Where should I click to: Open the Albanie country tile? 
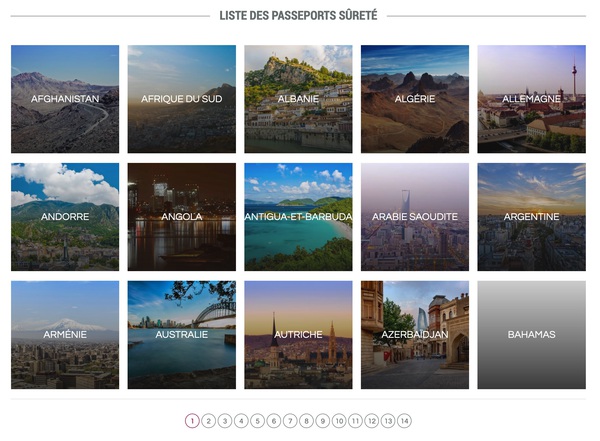coord(298,99)
